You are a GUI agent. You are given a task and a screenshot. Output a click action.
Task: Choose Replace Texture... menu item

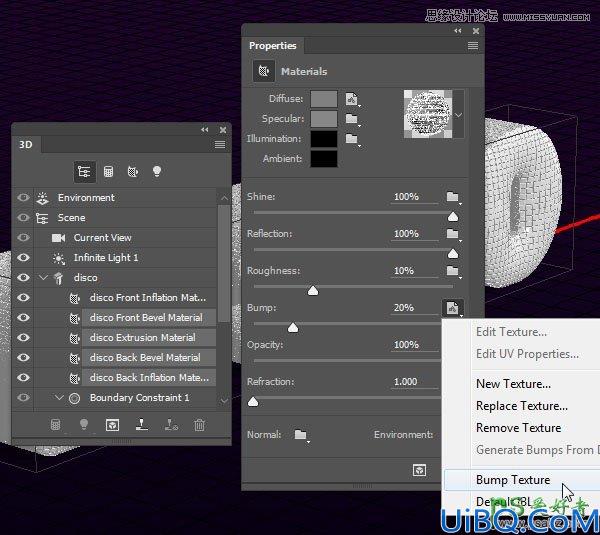click(x=522, y=406)
